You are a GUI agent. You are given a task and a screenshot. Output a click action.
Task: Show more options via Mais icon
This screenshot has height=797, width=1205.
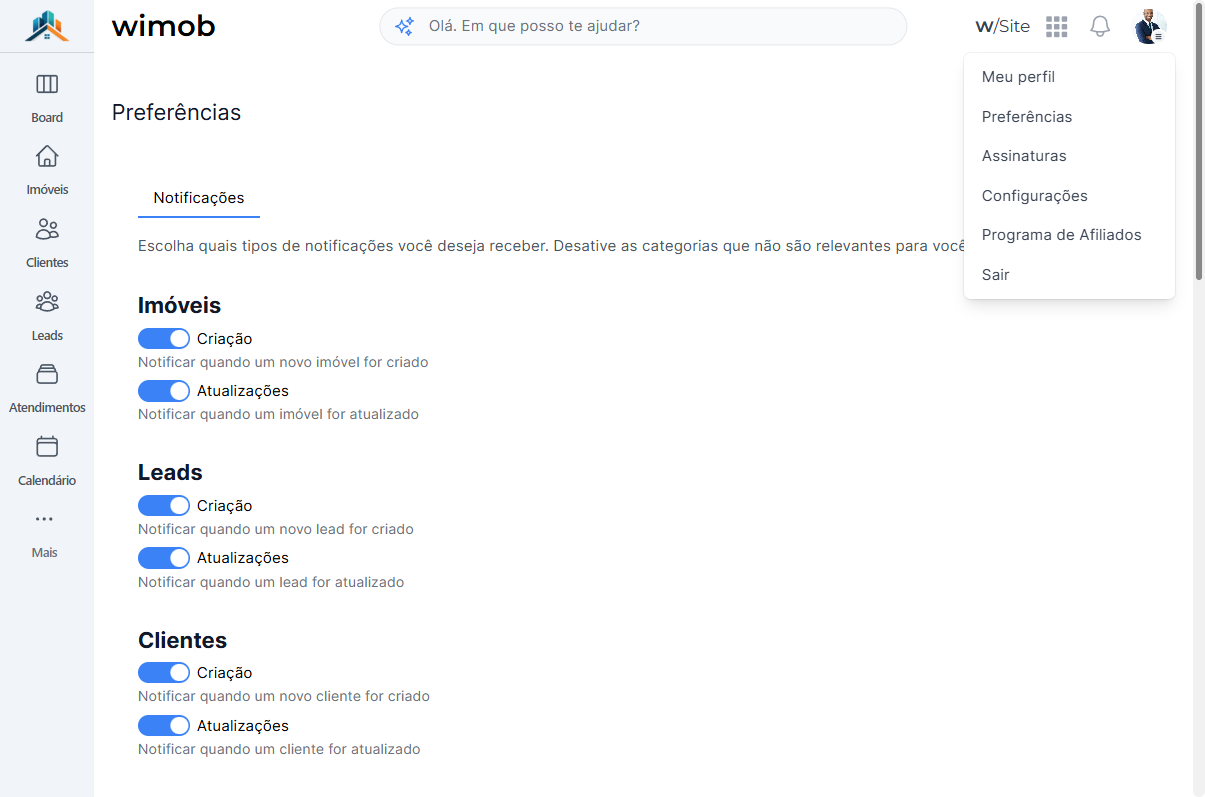pyautogui.click(x=44, y=519)
